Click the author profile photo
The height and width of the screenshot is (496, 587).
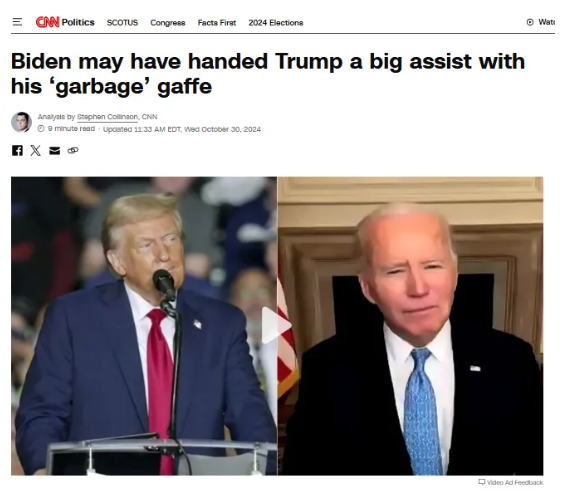pos(21,122)
